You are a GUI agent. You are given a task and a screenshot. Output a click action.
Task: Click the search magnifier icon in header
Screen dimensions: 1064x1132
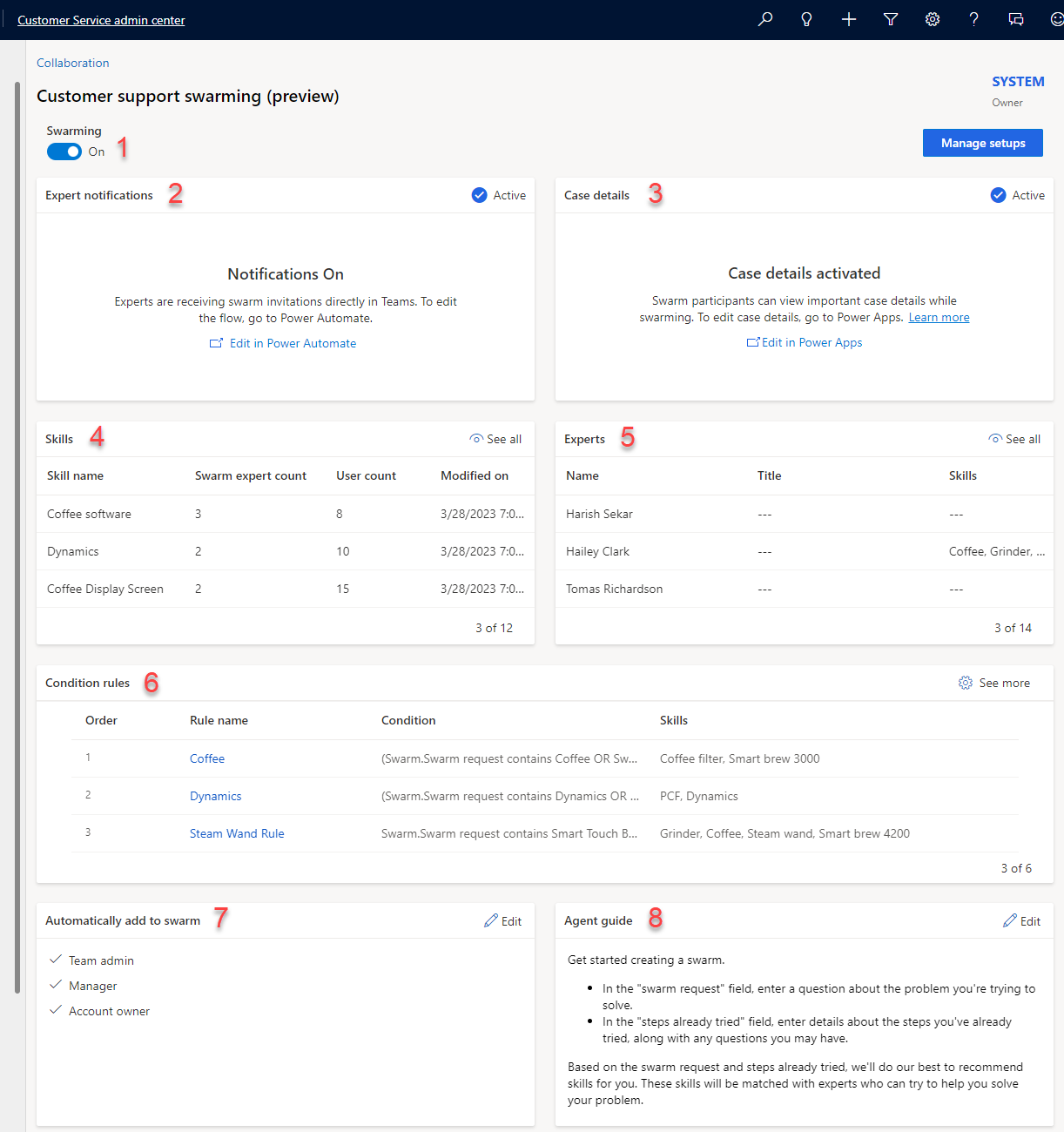click(765, 19)
